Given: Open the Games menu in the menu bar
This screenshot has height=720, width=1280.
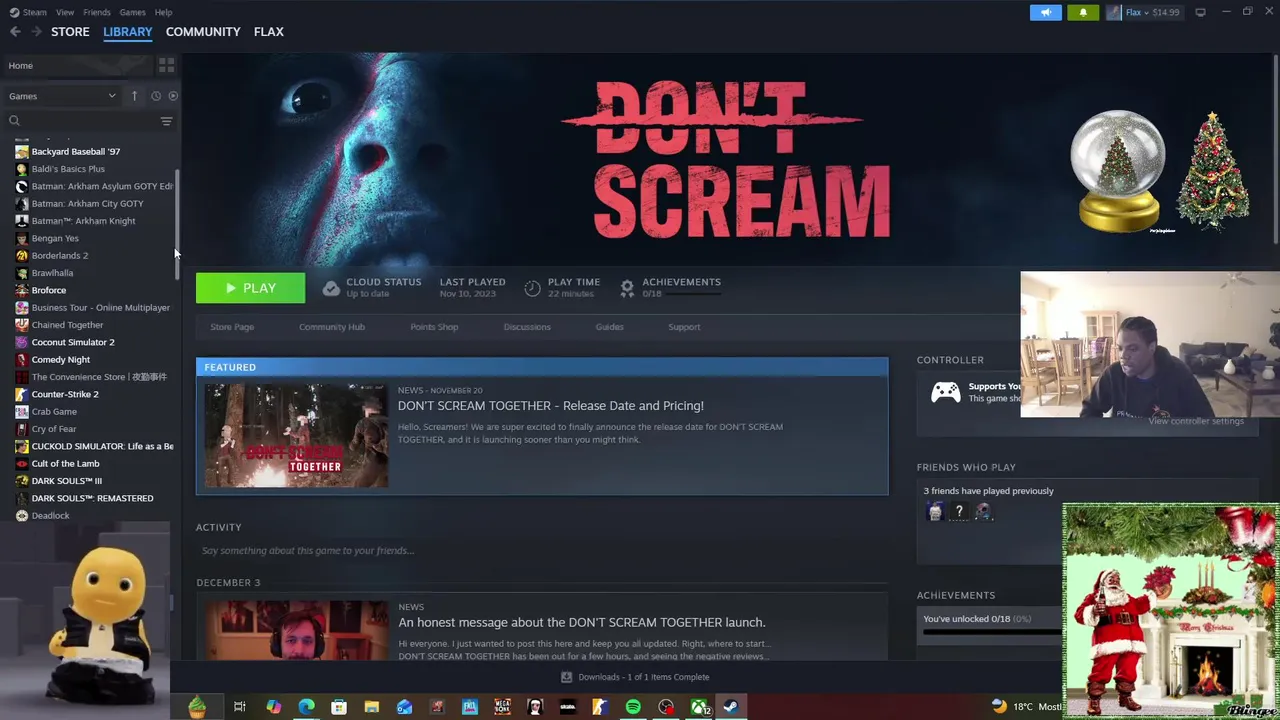Looking at the screenshot, I should tap(132, 12).
